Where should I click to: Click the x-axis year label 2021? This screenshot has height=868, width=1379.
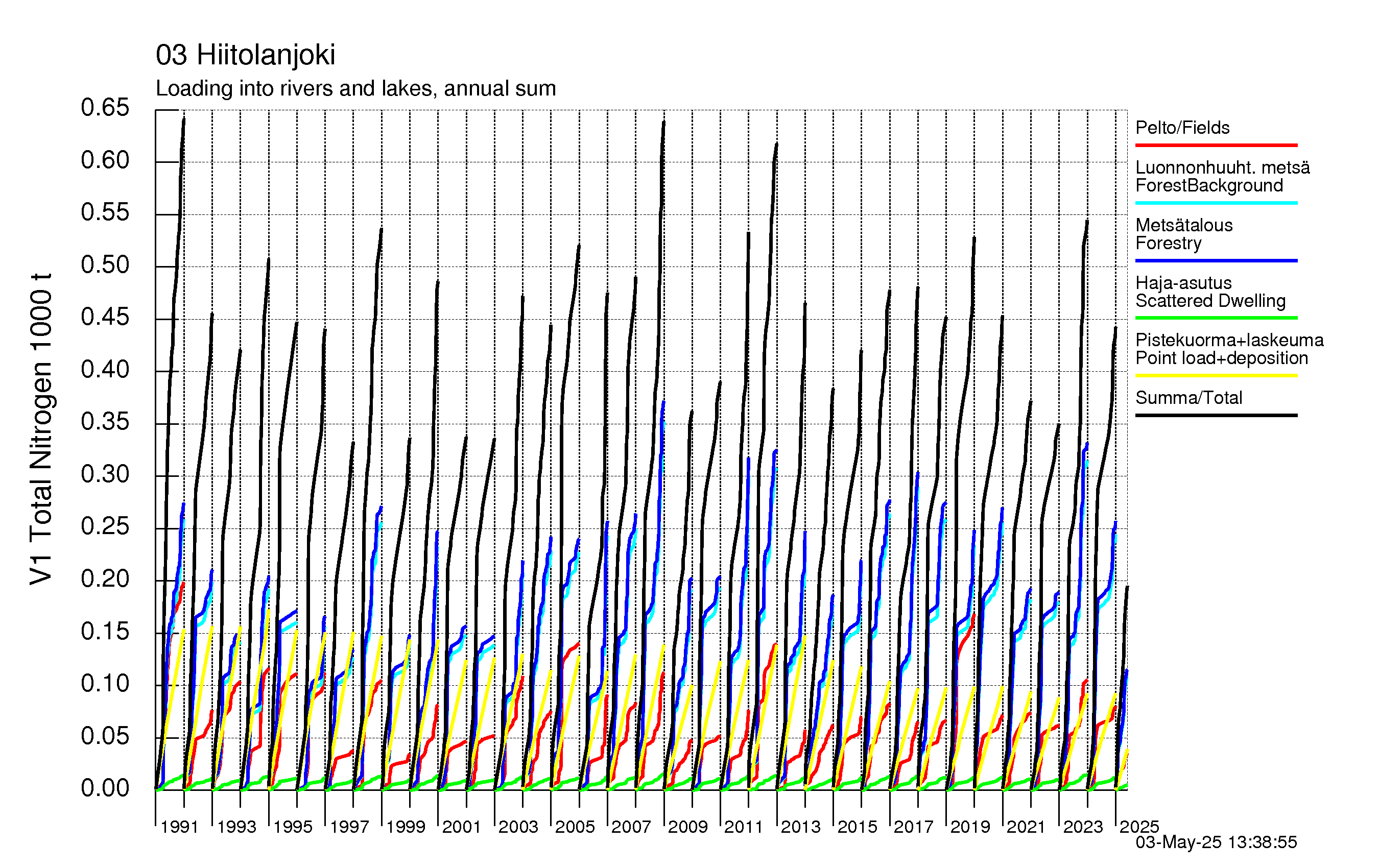coord(1026,827)
